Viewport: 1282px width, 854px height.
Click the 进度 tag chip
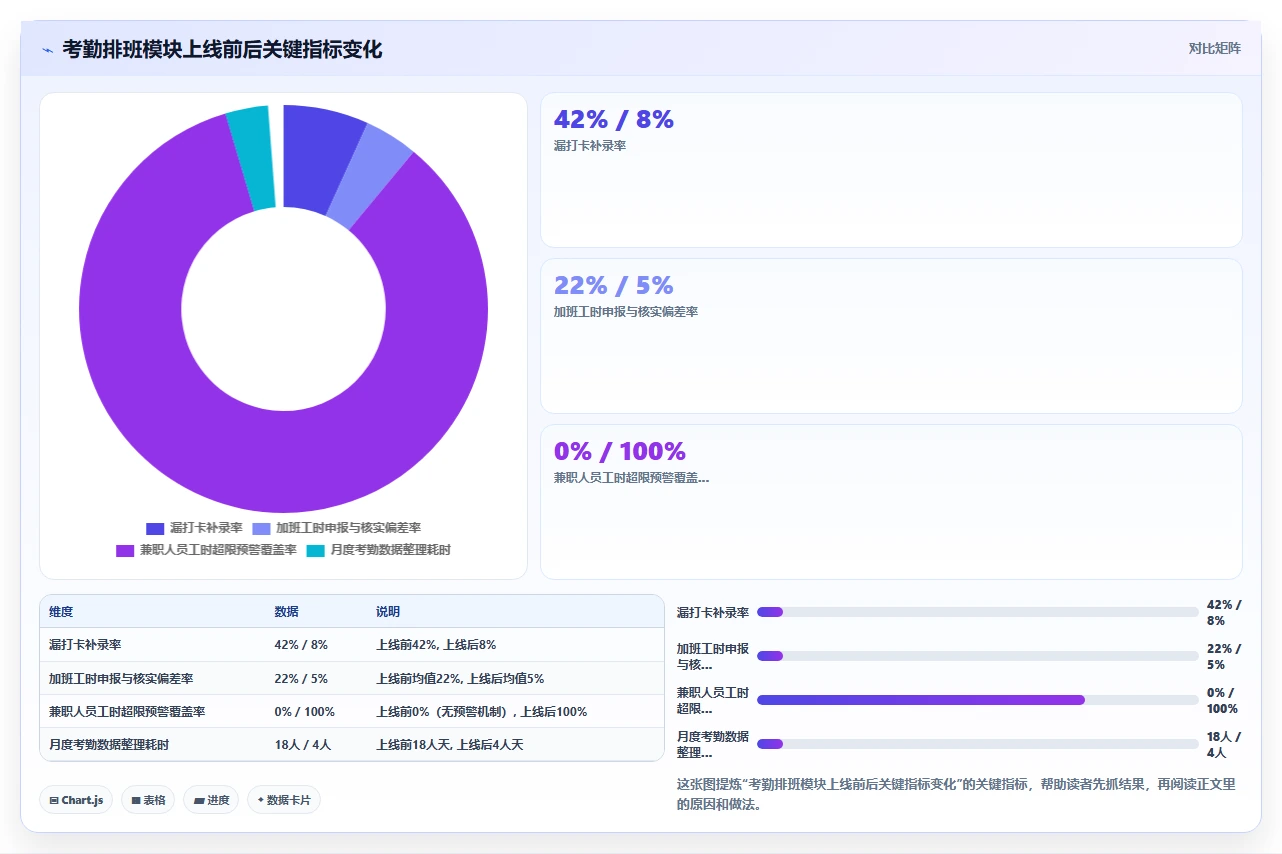pos(211,800)
